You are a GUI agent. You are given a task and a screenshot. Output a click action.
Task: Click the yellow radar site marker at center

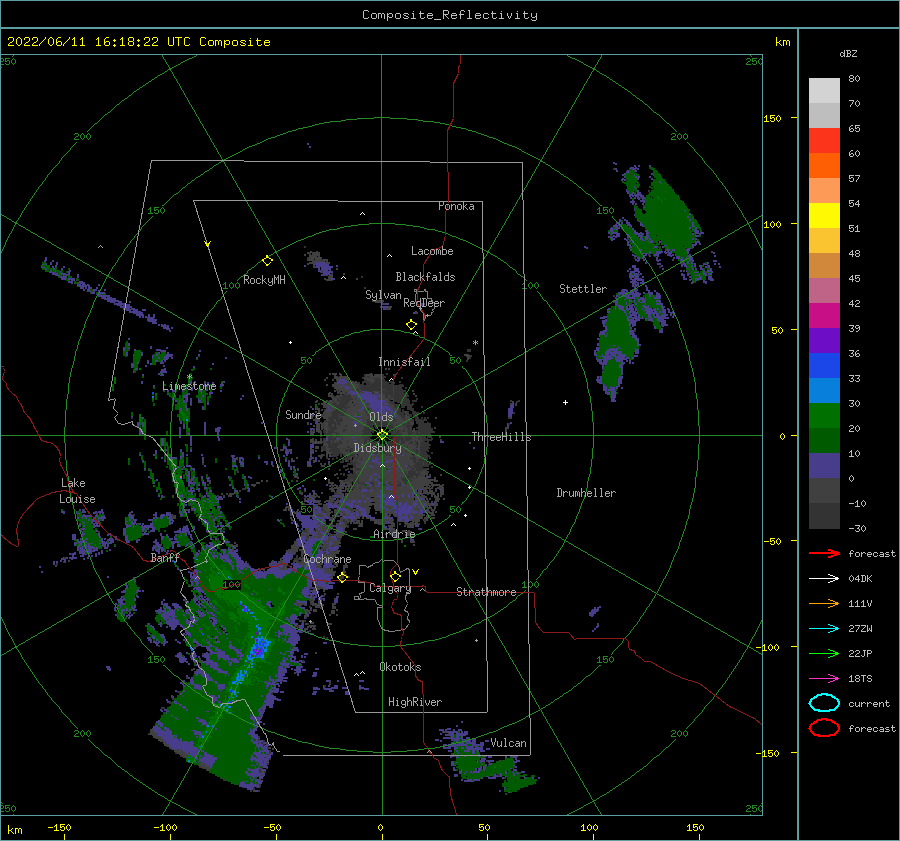pyautogui.click(x=382, y=435)
